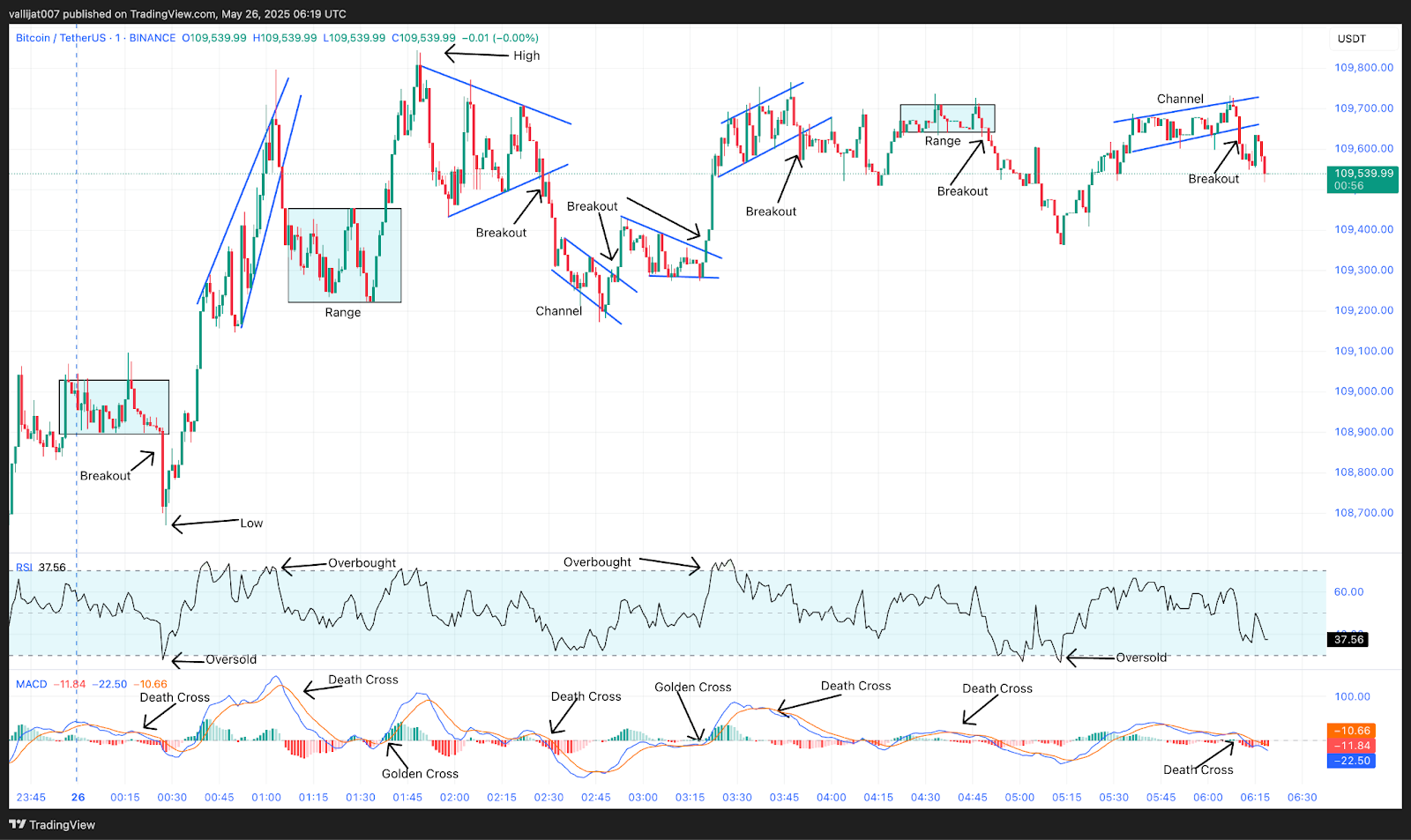Click the 109,300.00 price axis label
This screenshot has width=1411, height=840.
click(1363, 270)
